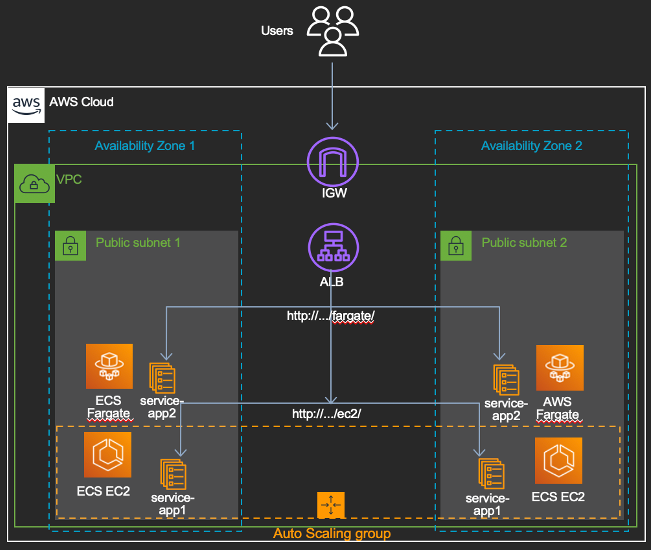The height and width of the screenshot is (550, 652).
Task: Click the orange Auto Scaling group icon
Action: click(331, 505)
